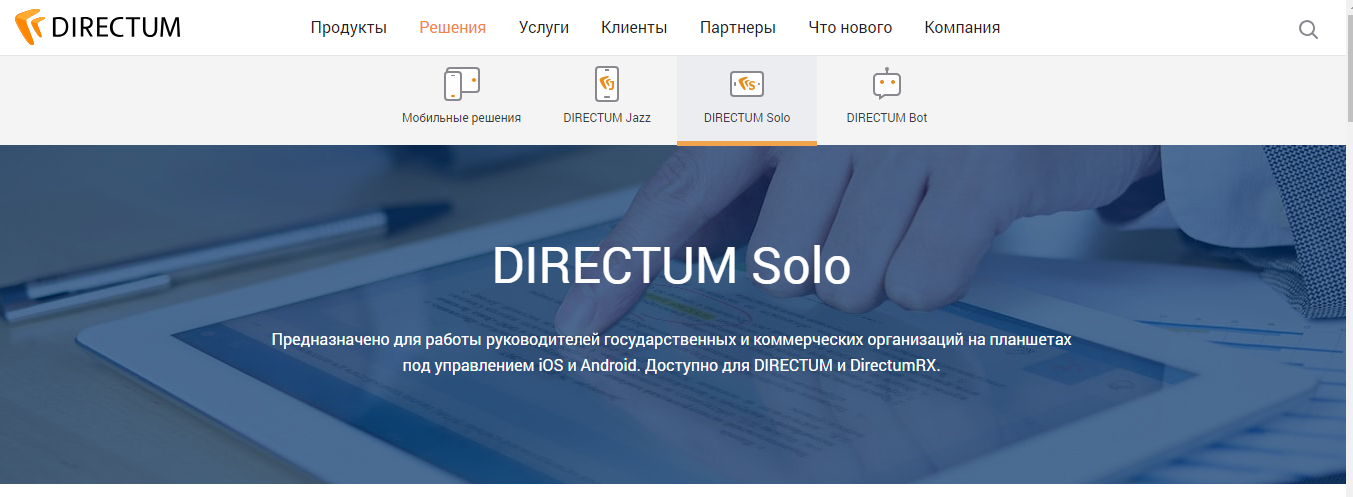The image size is (1353, 497).
Task: Select the active DIRECTUM Solo tab label
Action: tap(747, 118)
